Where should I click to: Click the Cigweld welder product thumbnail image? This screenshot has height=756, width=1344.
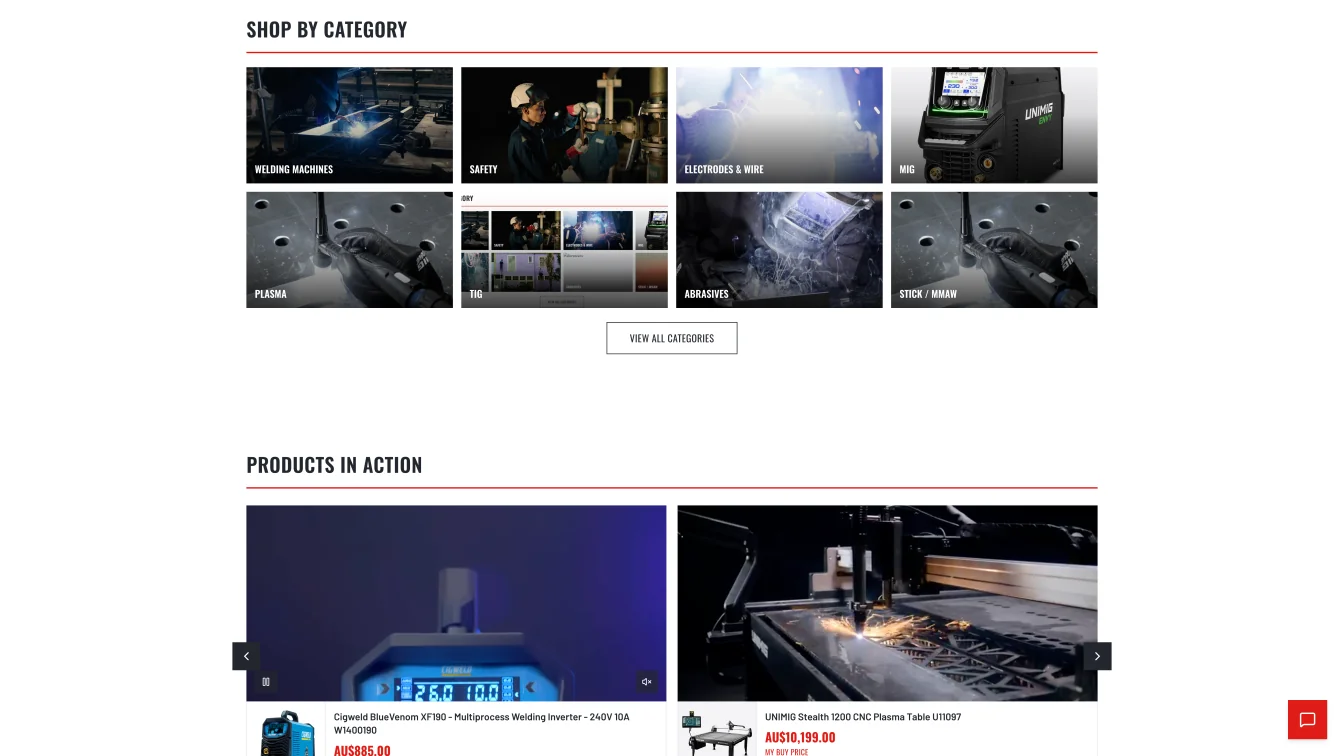coord(285,735)
